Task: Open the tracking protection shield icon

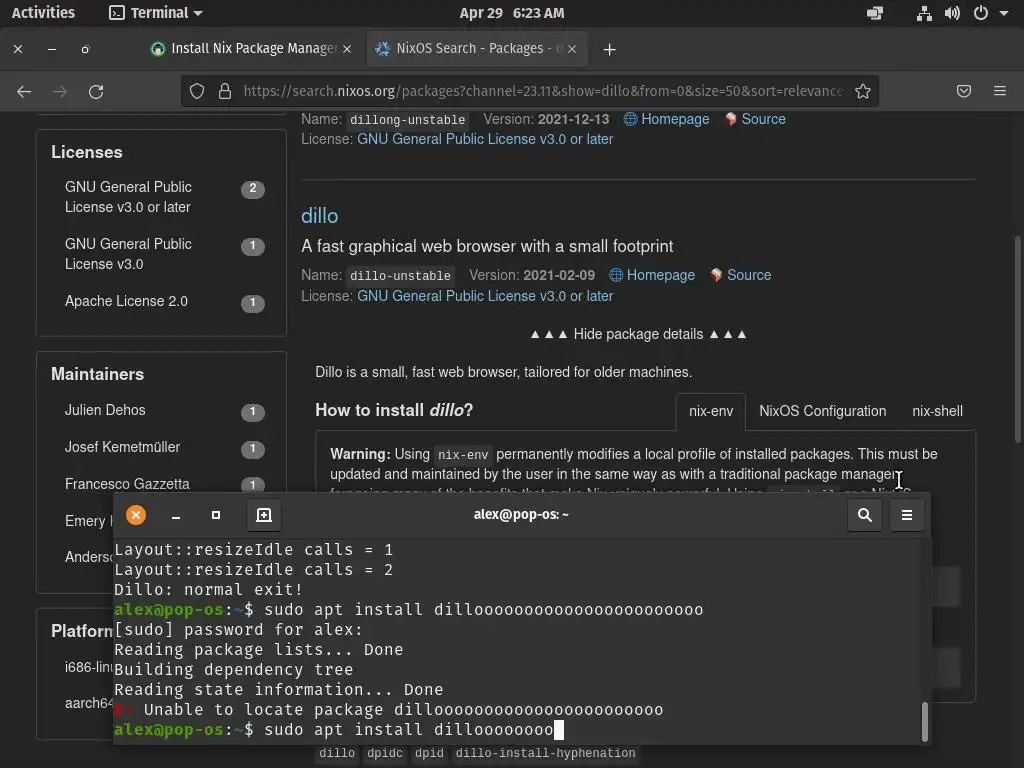Action: coord(197,91)
